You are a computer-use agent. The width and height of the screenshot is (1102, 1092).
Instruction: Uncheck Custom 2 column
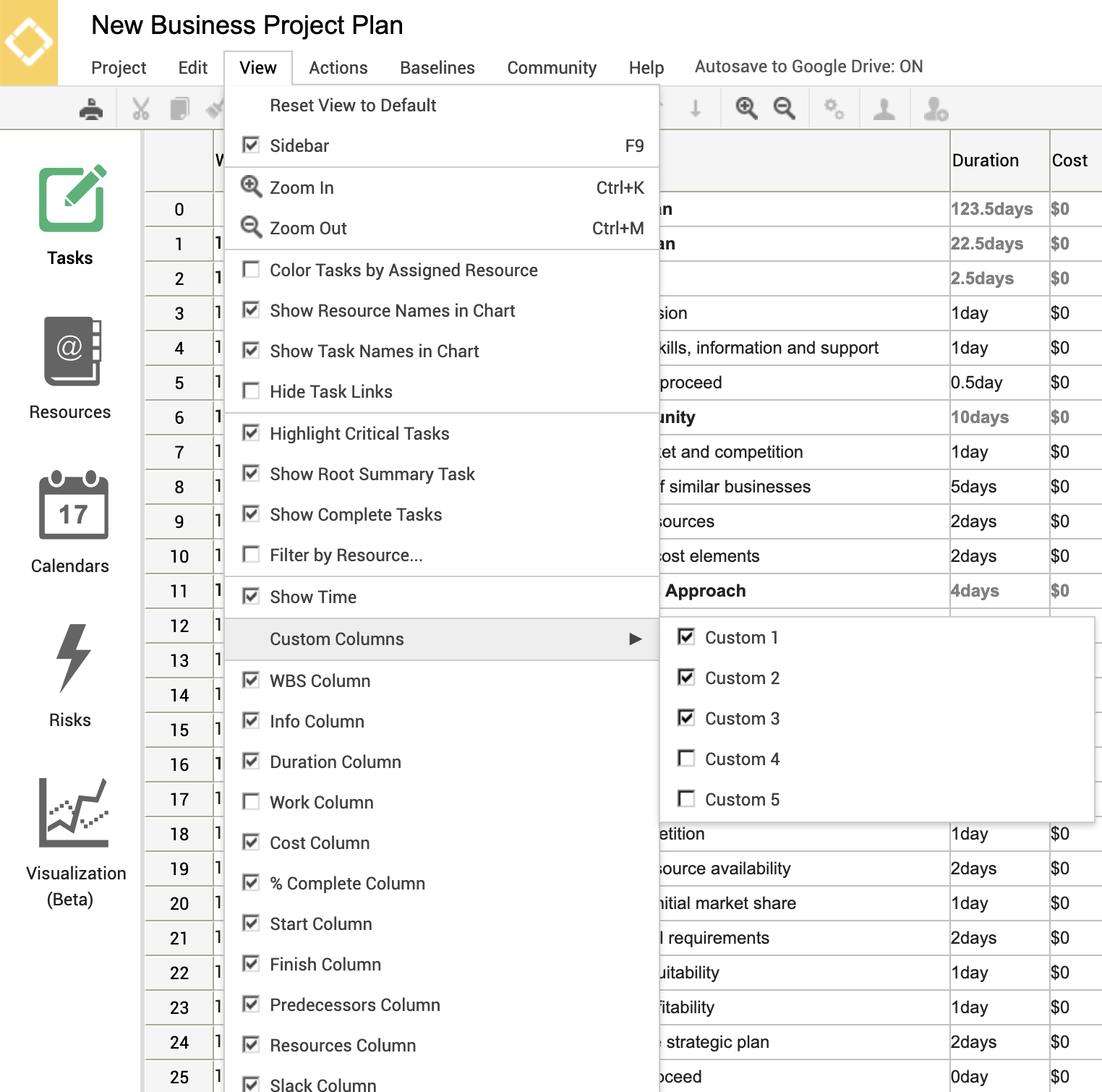[x=686, y=678]
